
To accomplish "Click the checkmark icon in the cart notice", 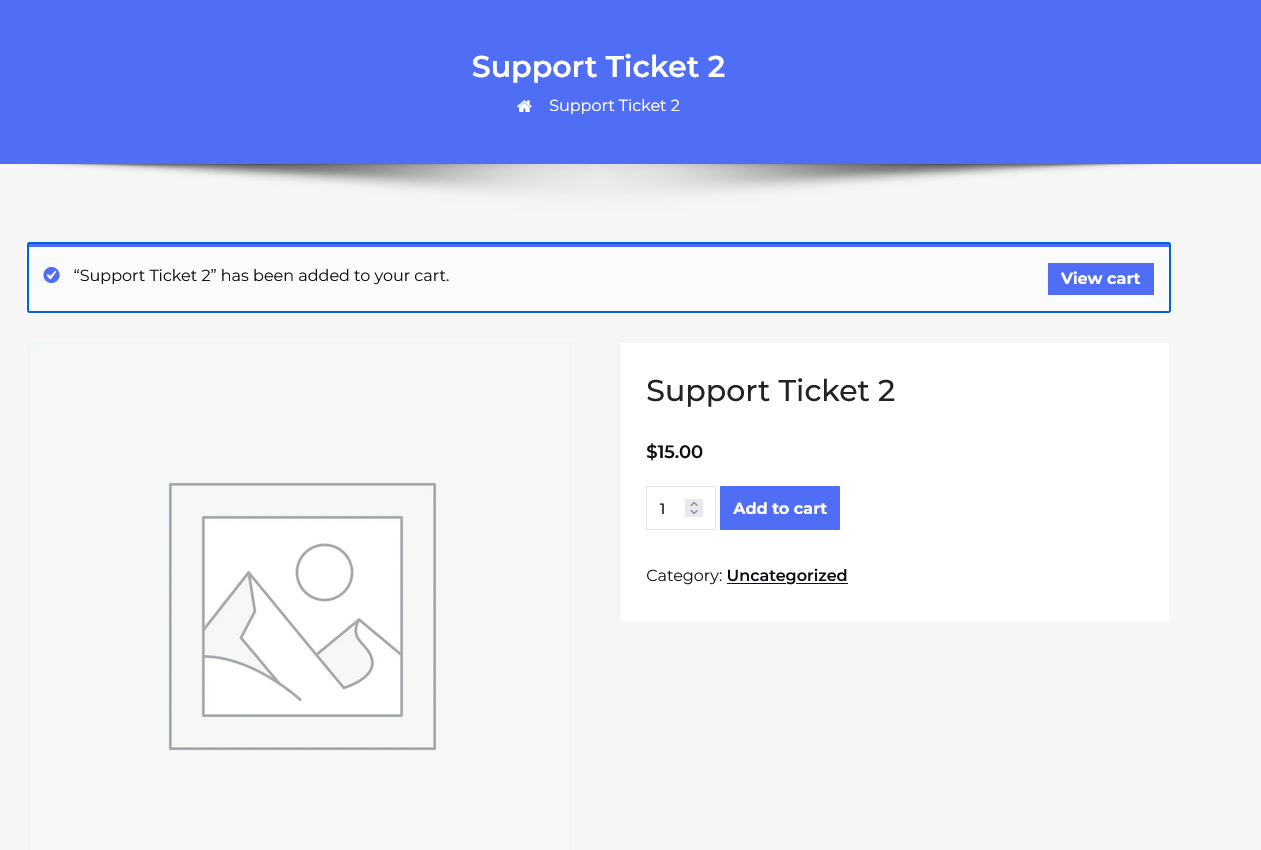I will 52,275.
